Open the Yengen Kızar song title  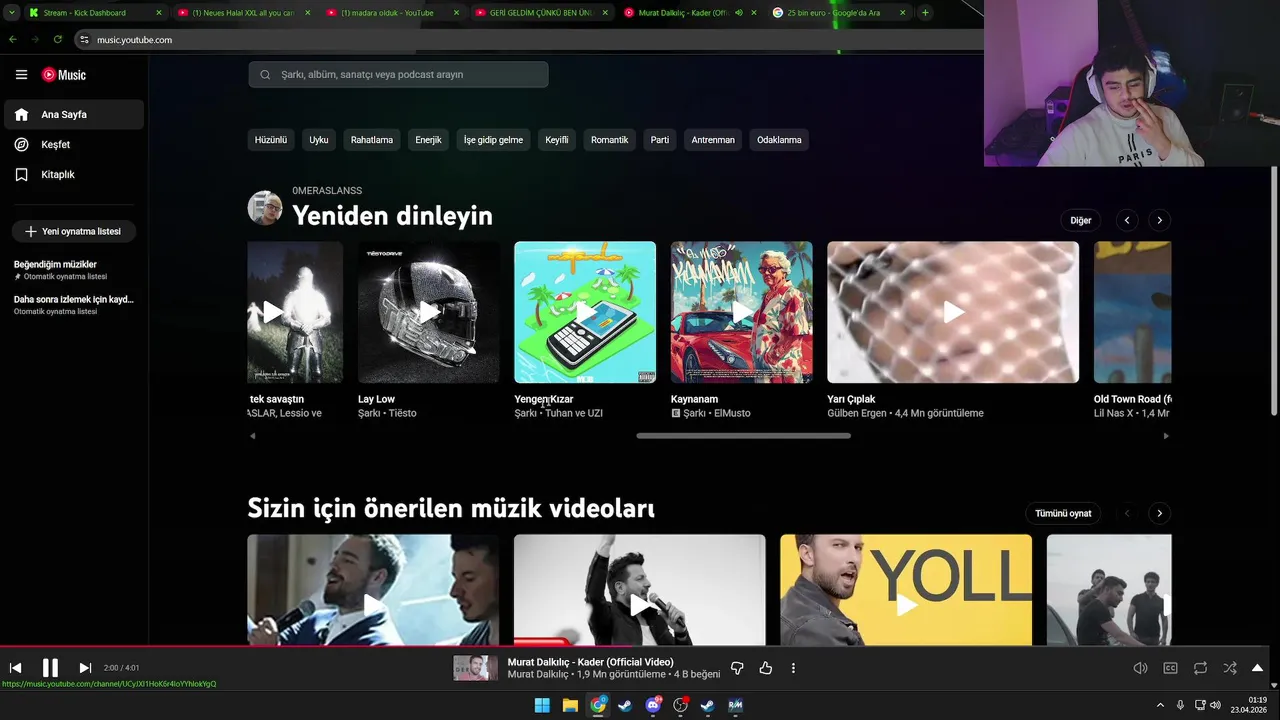pos(544,399)
